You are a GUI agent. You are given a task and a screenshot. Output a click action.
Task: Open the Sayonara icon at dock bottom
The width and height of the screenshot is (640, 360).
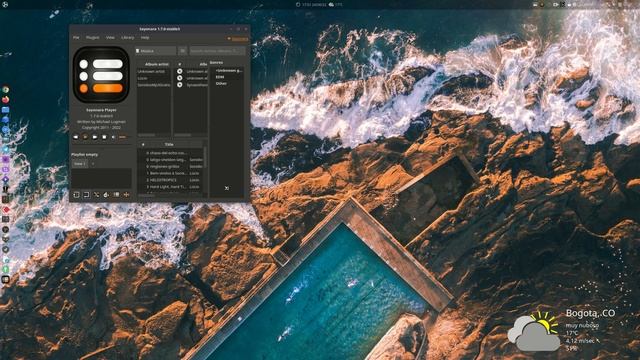coord(5,280)
